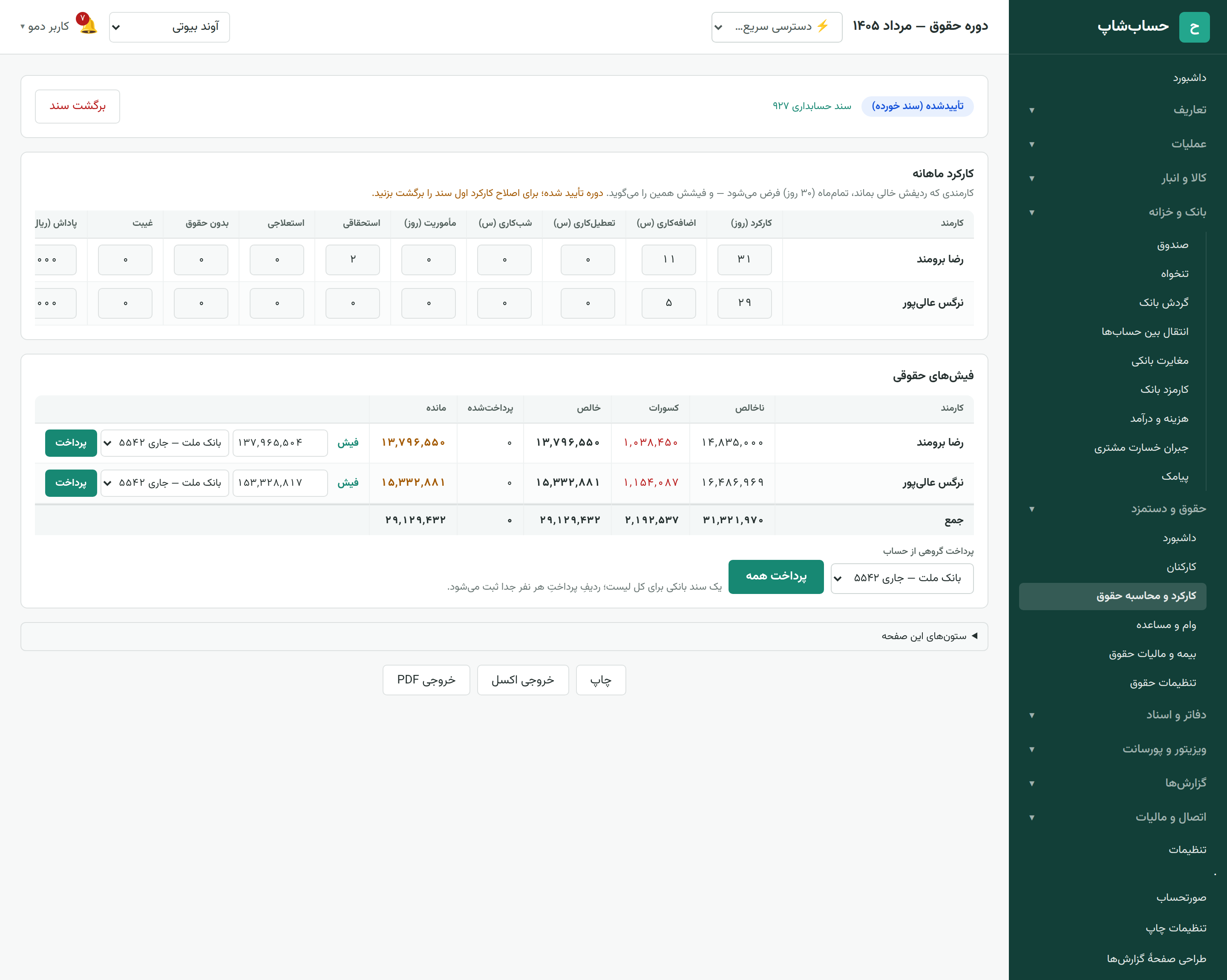Open the کاربر دمو user menu
This screenshot has width=1227, height=980.
coord(44,27)
